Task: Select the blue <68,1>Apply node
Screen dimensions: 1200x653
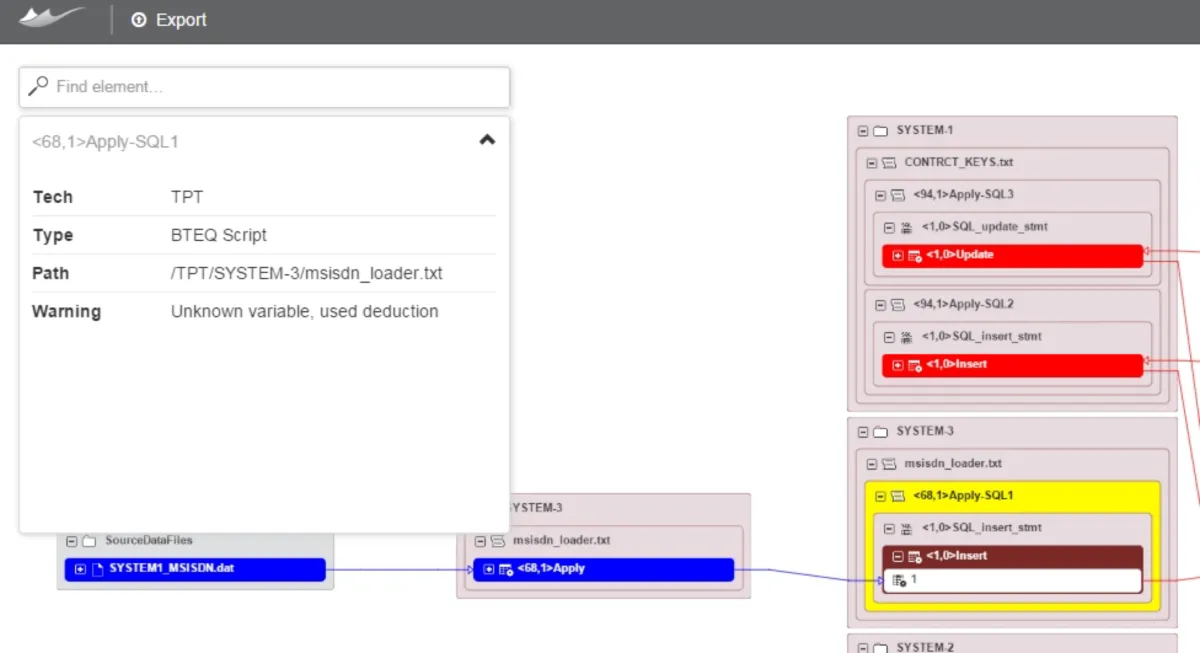Action: (604, 570)
